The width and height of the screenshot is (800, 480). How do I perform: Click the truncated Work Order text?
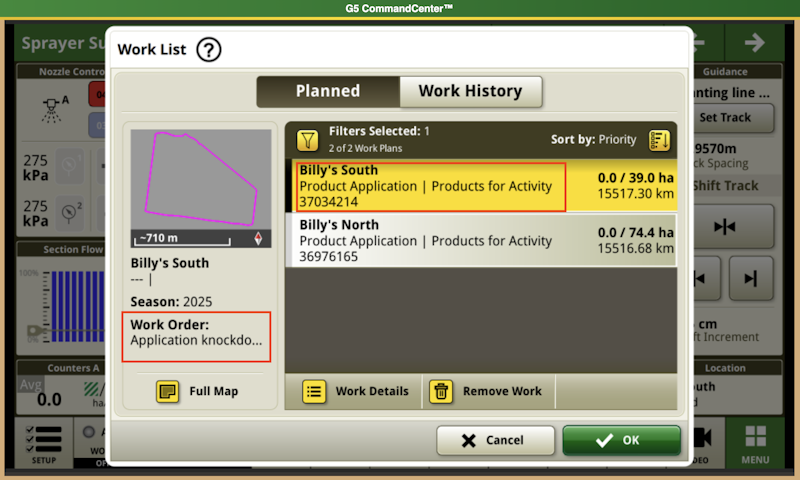pos(197,340)
